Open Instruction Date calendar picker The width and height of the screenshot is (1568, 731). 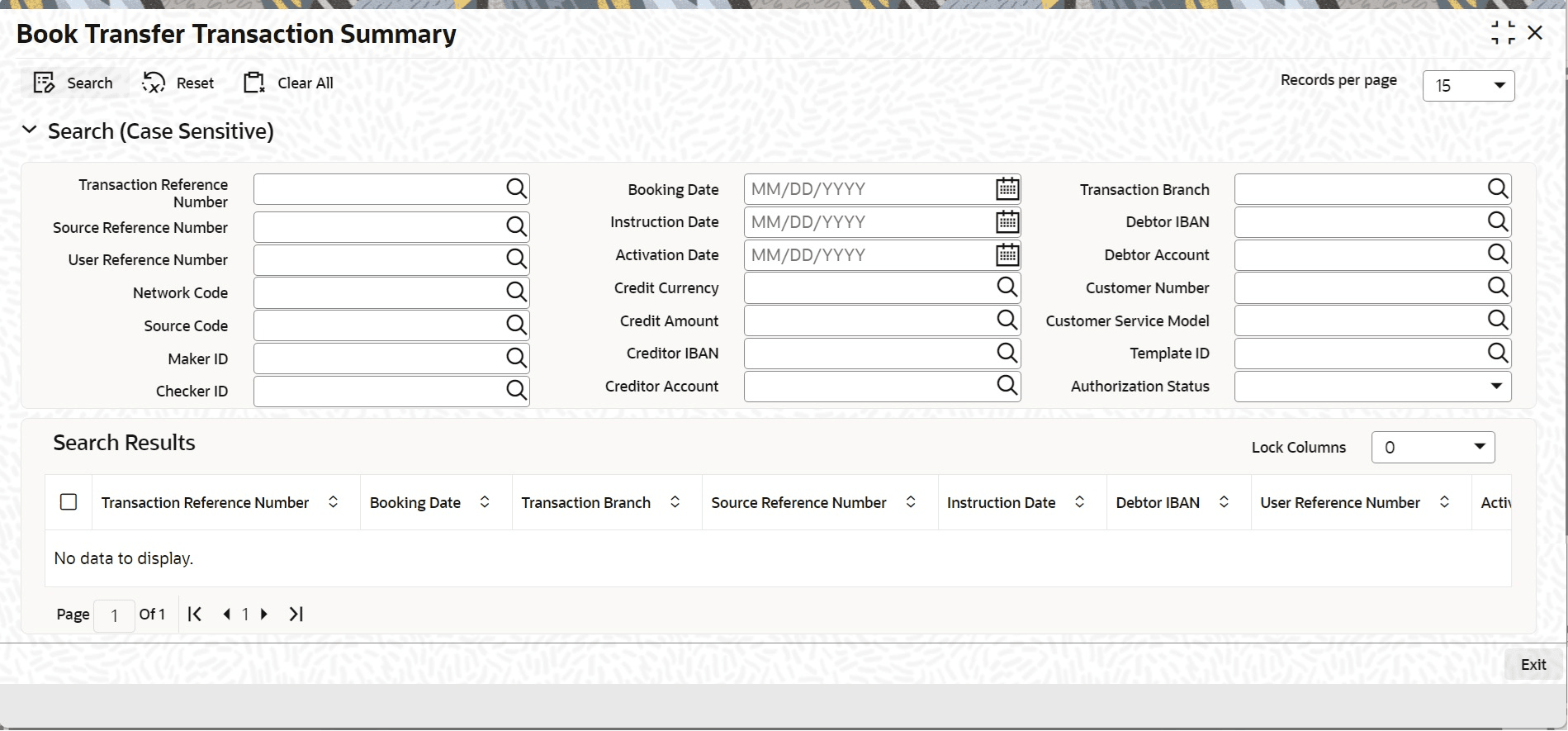pos(1007,222)
